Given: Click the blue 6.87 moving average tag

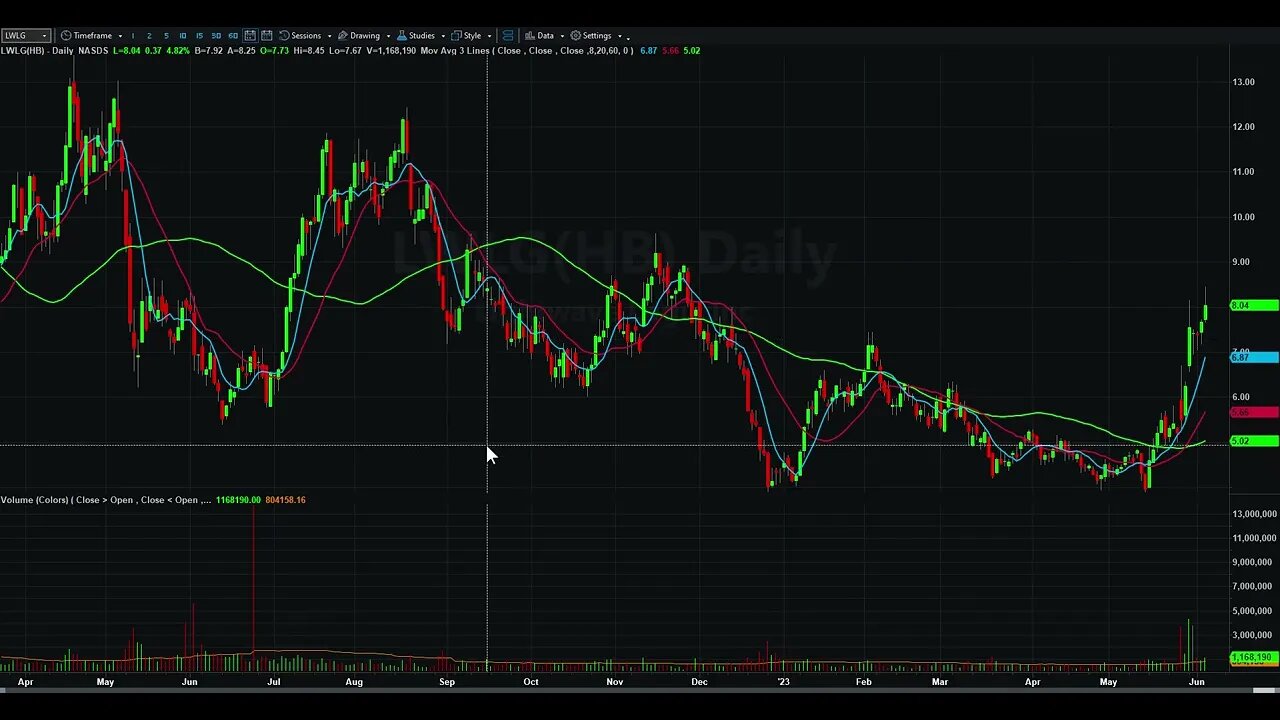Looking at the screenshot, I should [1253, 357].
